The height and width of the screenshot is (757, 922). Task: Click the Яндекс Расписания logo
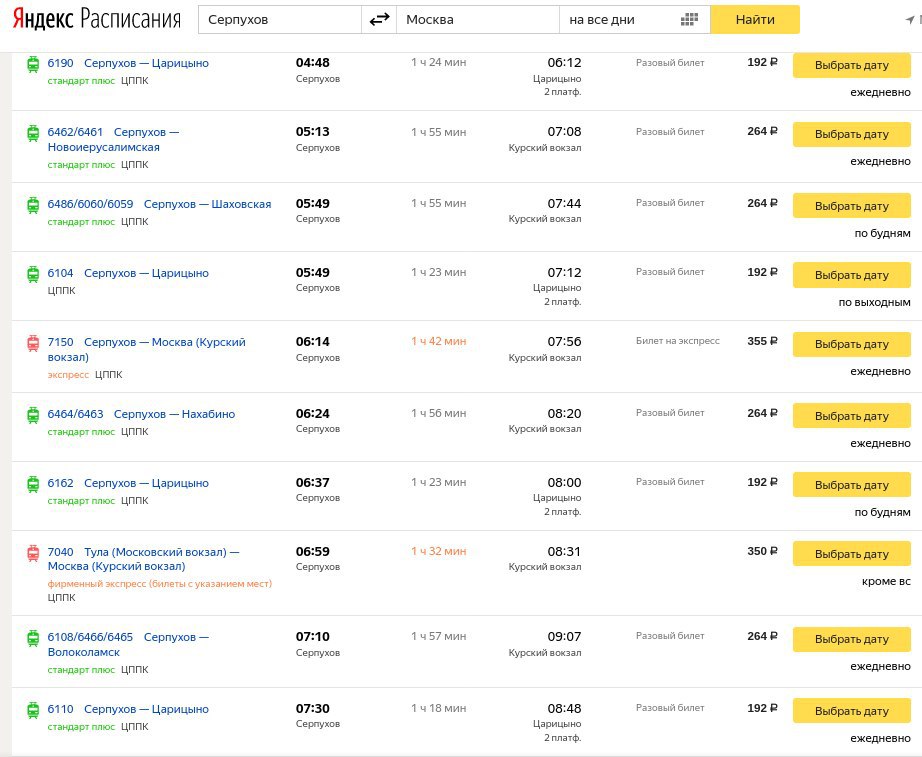[96, 19]
